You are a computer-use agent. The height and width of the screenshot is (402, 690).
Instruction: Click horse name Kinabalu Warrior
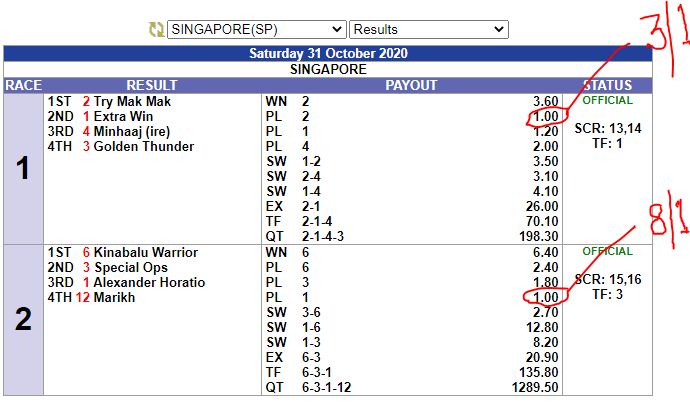tap(146, 253)
